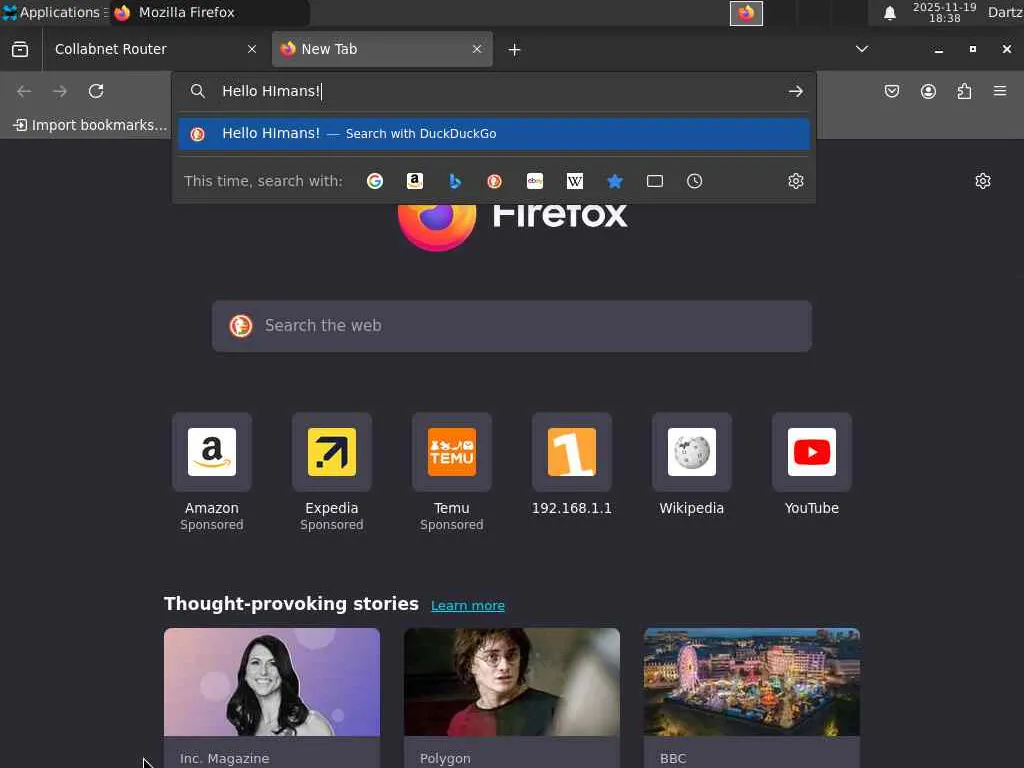This screenshot has height=768, width=1024.
Task: Search this time with Wikipedia icon
Action: tap(575, 181)
